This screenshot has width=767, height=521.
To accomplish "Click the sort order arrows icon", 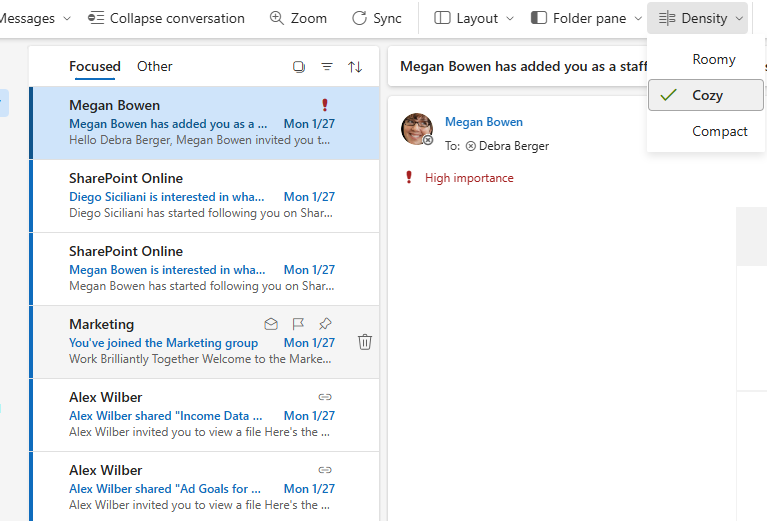I will pos(355,67).
